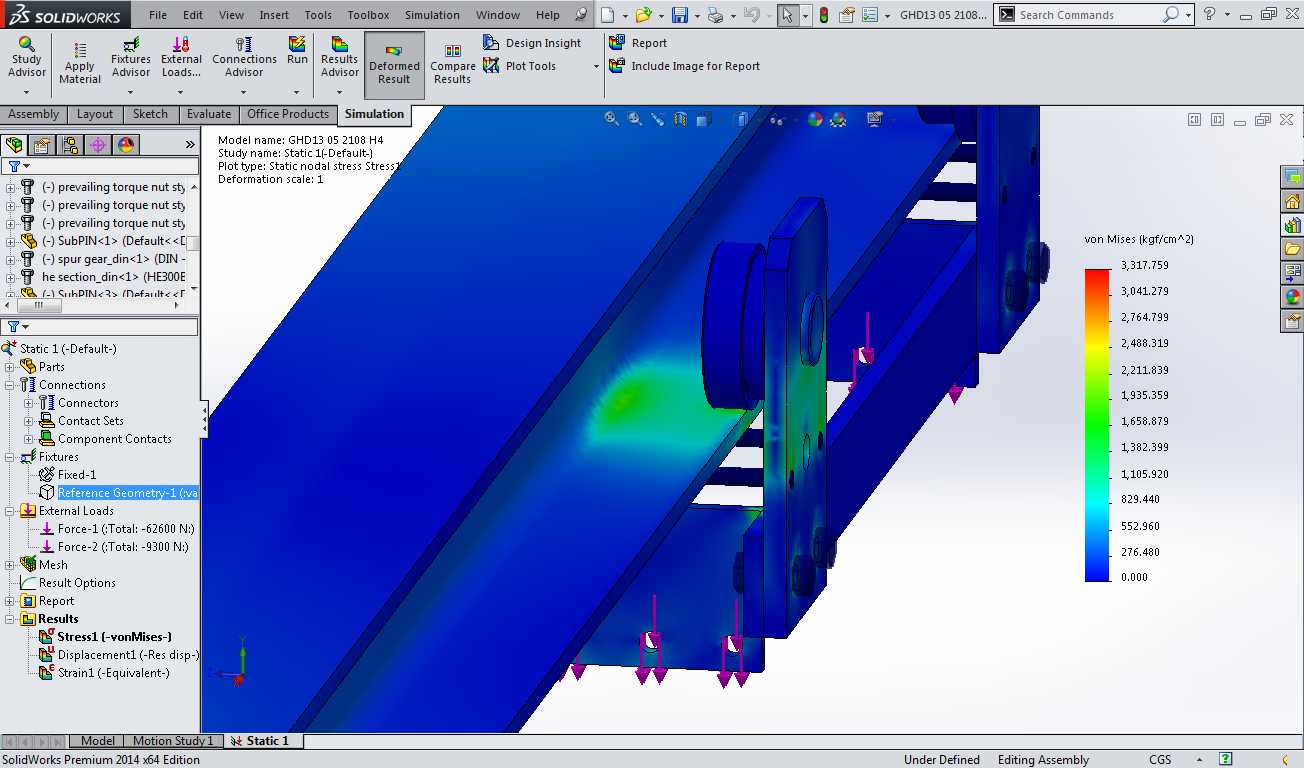This screenshot has height=768, width=1304.
Task: Collapse the Results folder
Action: point(11,619)
